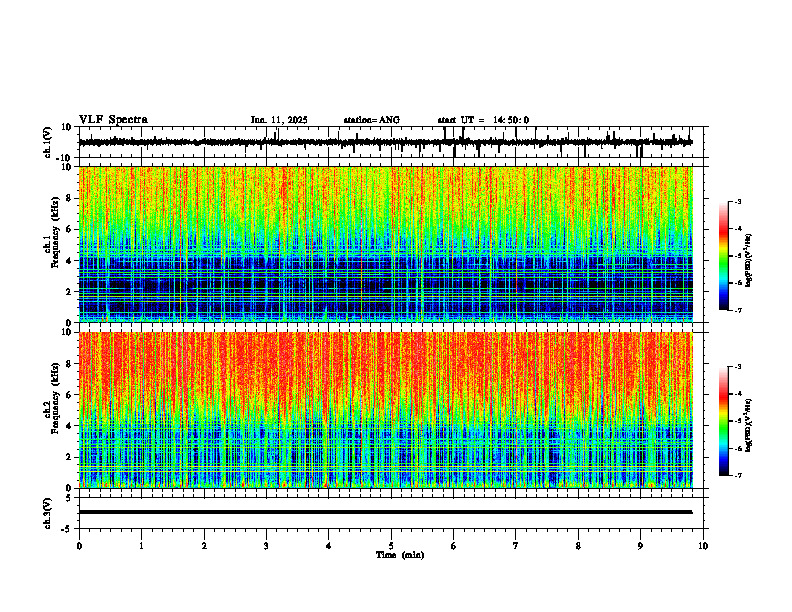
Task: Click the time axis tick label "3"
Action: click(x=266, y=546)
